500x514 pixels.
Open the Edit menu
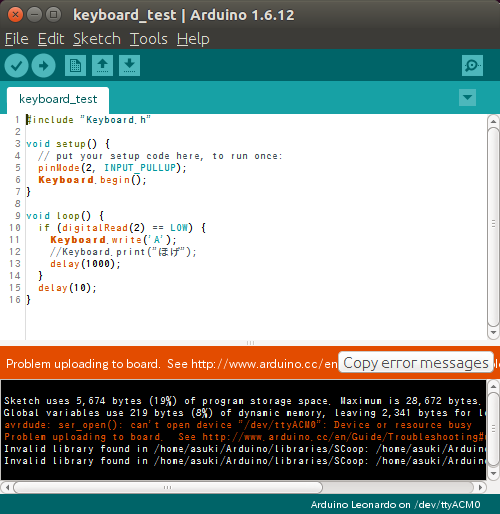[x=51, y=39]
